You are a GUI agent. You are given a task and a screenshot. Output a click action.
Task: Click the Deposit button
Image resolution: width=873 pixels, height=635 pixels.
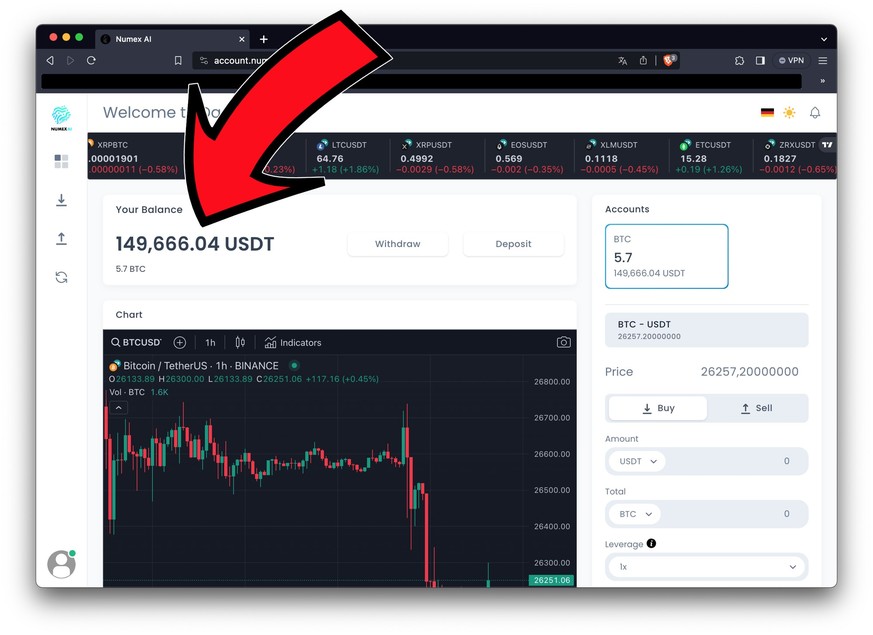[513, 244]
